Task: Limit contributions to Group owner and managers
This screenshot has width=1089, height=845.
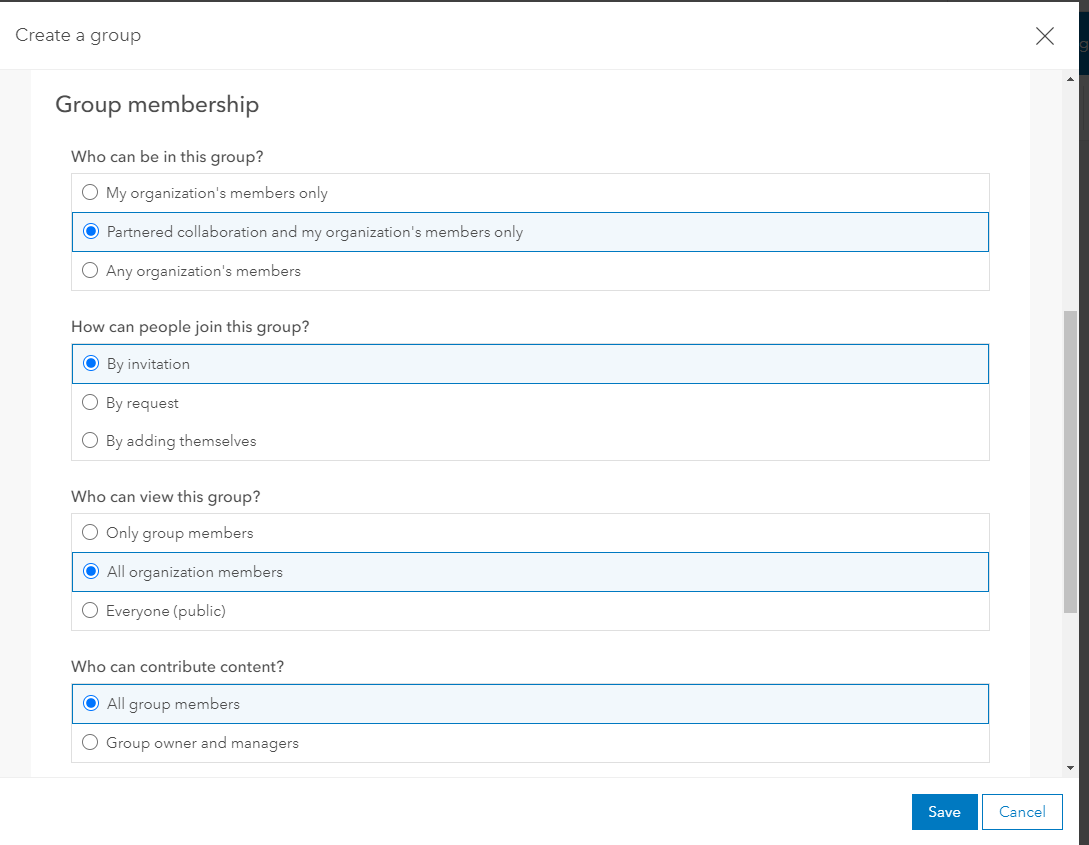Action: point(90,743)
